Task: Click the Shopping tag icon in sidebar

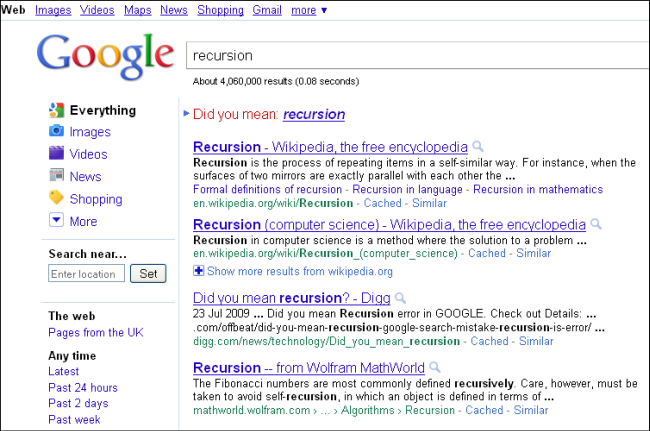Action: click(x=56, y=199)
